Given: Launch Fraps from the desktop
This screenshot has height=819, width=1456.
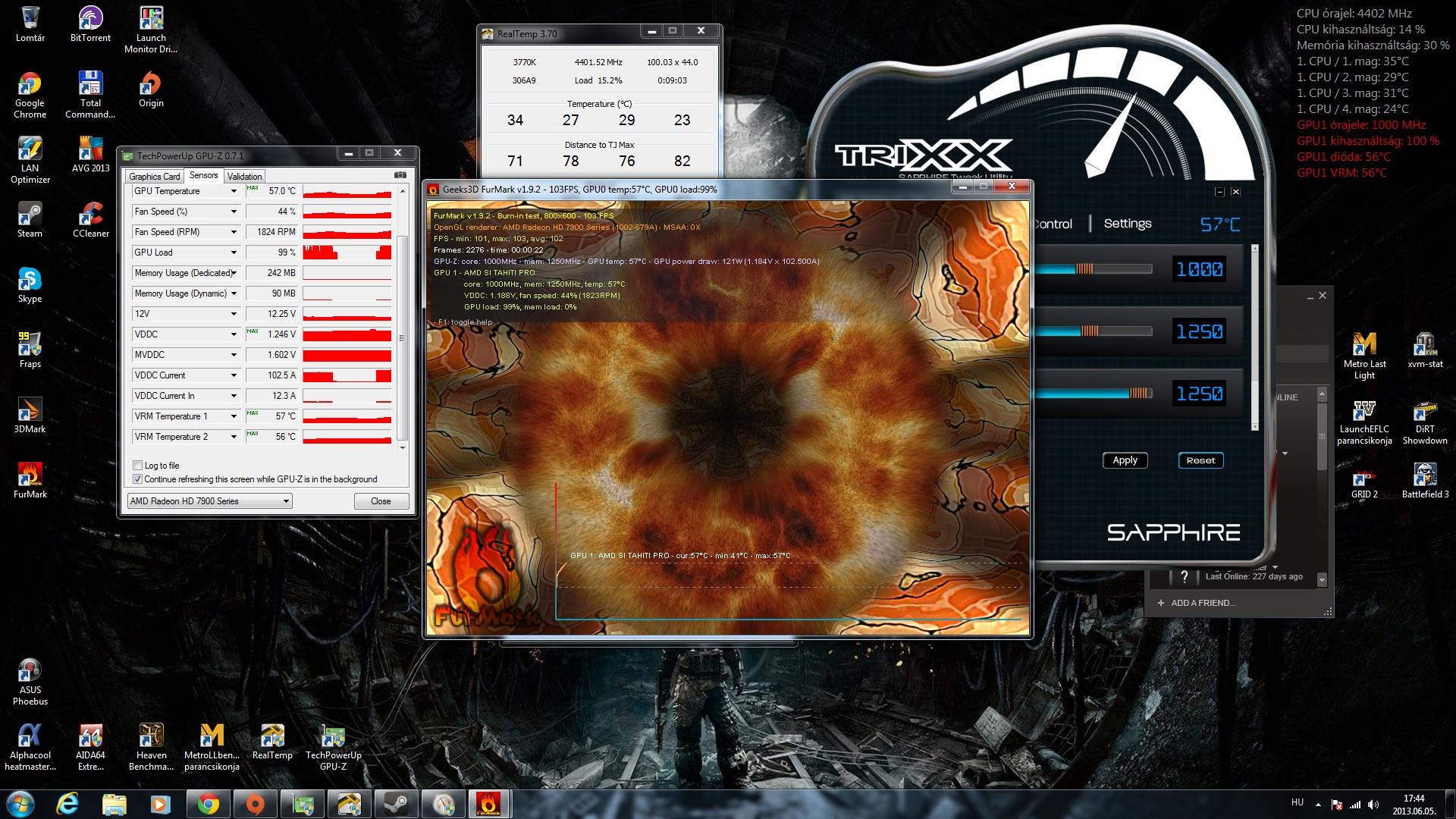Looking at the screenshot, I should (30, 349).
